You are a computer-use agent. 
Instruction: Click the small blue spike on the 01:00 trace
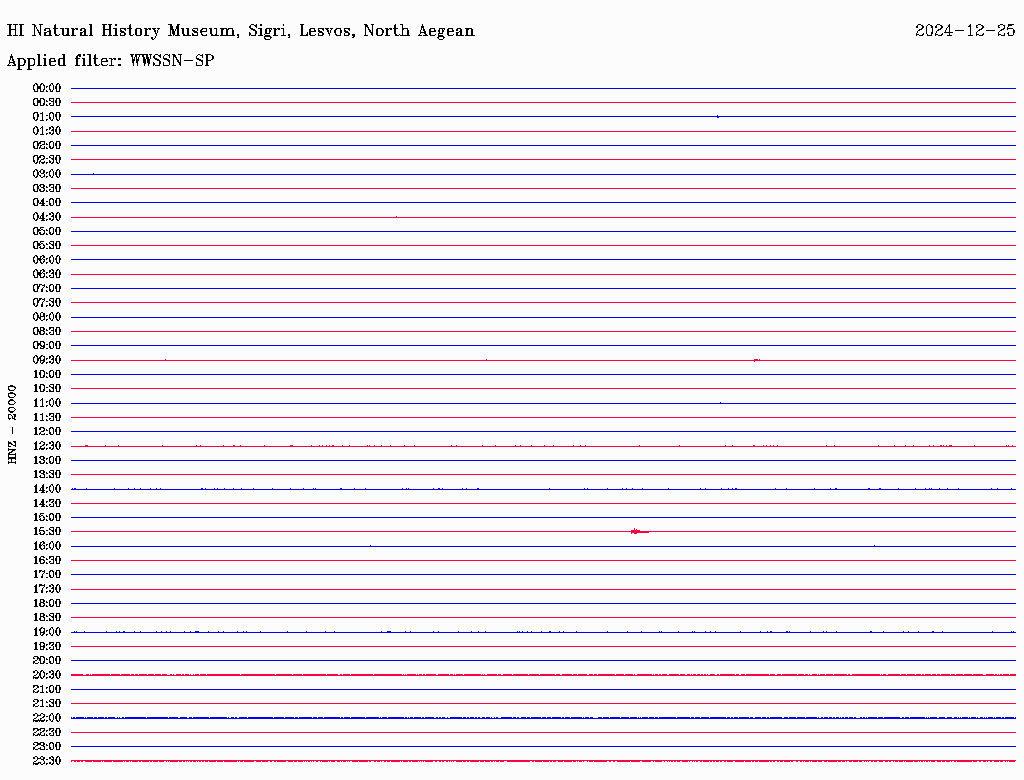click(717, 116)
